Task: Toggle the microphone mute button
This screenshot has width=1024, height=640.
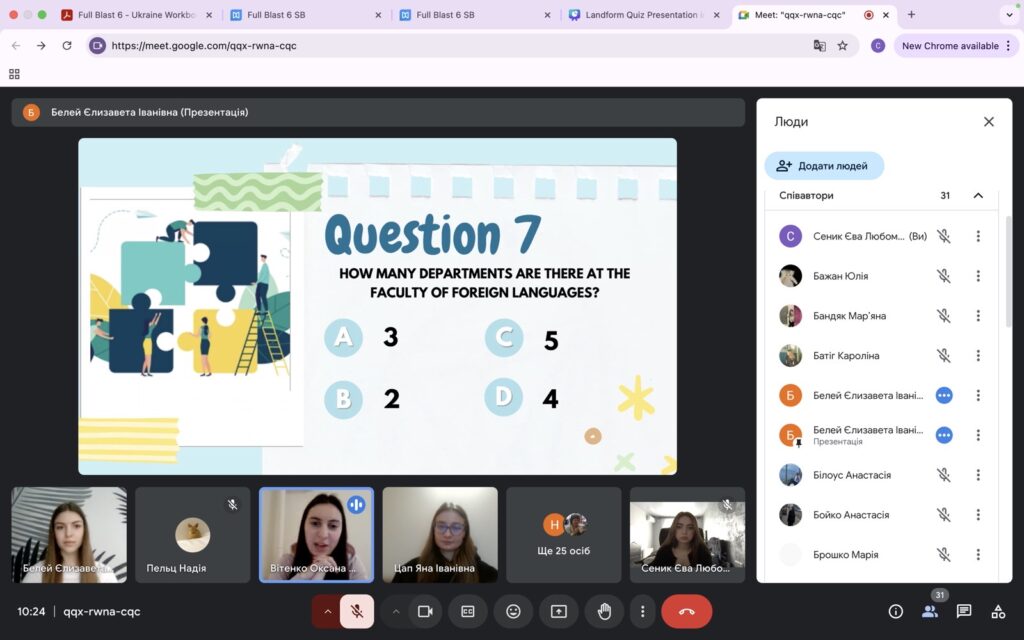Action: 357,611
